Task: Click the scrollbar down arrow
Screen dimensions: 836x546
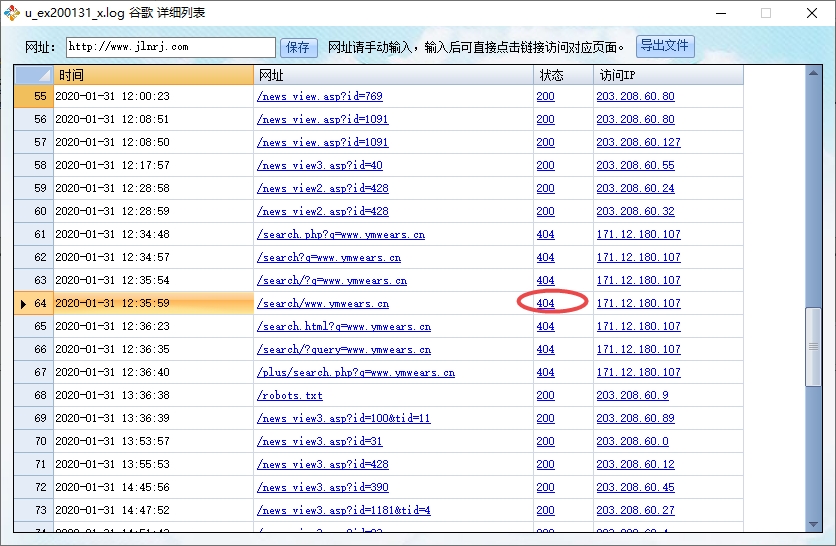Action: tap(813, 524)
